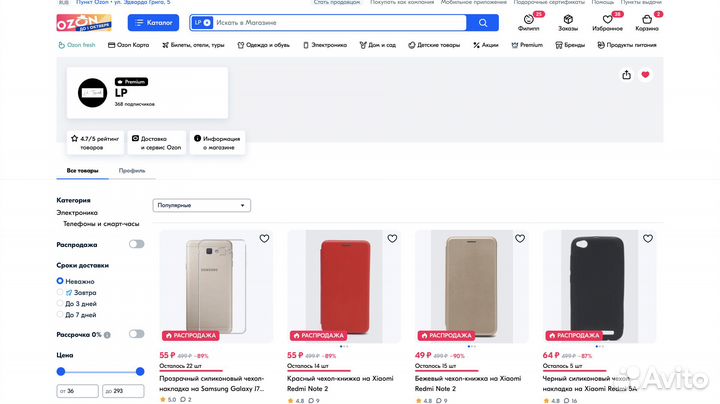Add Samsung Galaxy case to favorites
The image size is (720, 404).
[264, 239]
